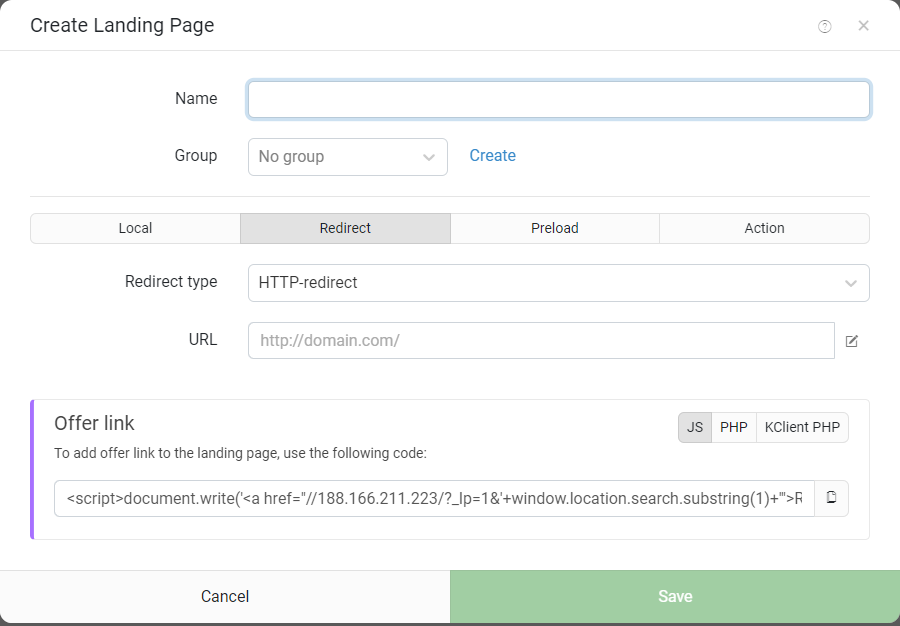Click the URL field label
The image size is (900, 626).
click(203, 340)
